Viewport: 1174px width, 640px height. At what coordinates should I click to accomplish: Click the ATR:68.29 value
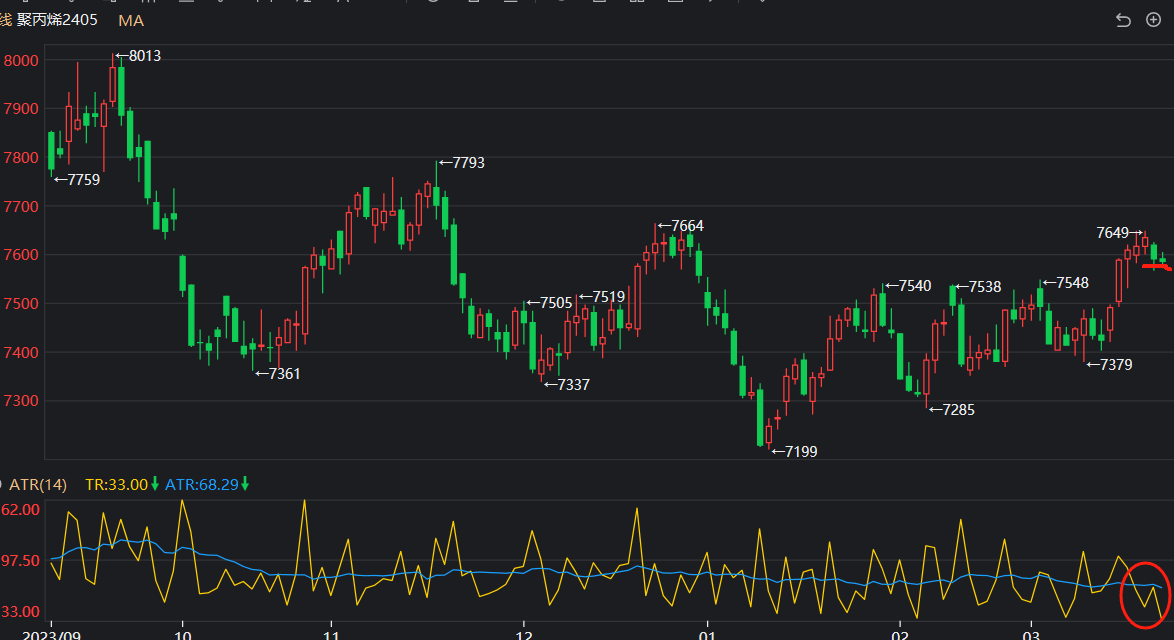click(201, 485)
